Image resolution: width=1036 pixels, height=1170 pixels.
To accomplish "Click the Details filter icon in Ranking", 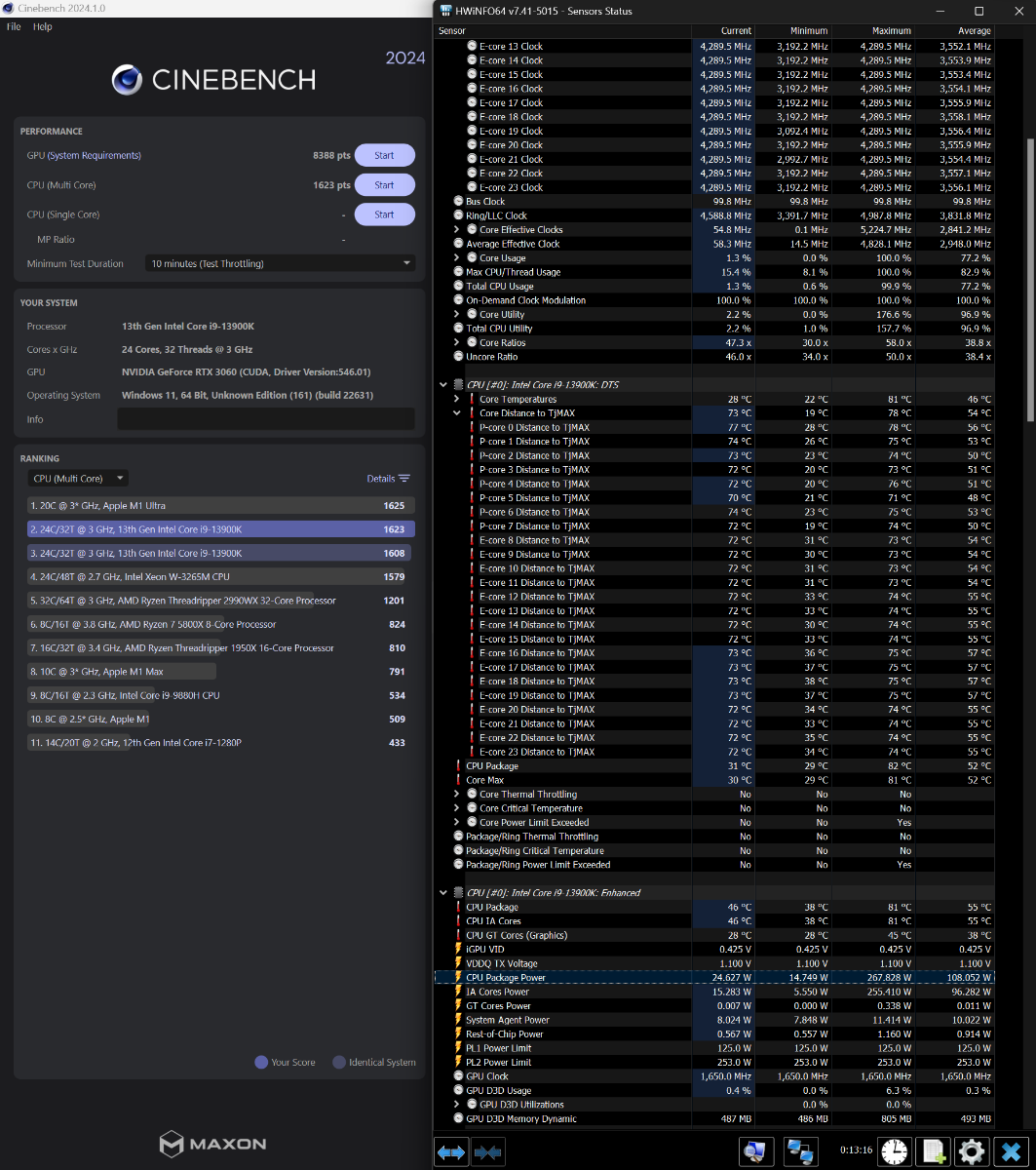I will 404,479.
